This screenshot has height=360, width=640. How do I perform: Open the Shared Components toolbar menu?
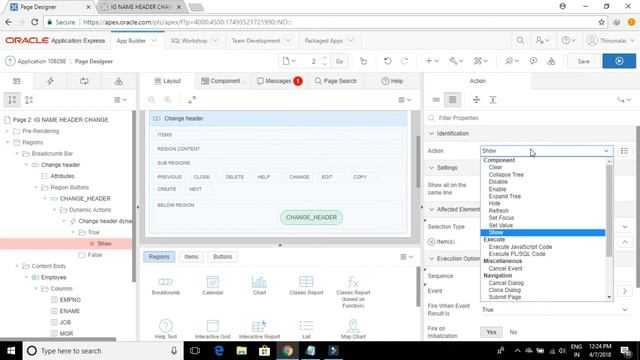[480, 61]
